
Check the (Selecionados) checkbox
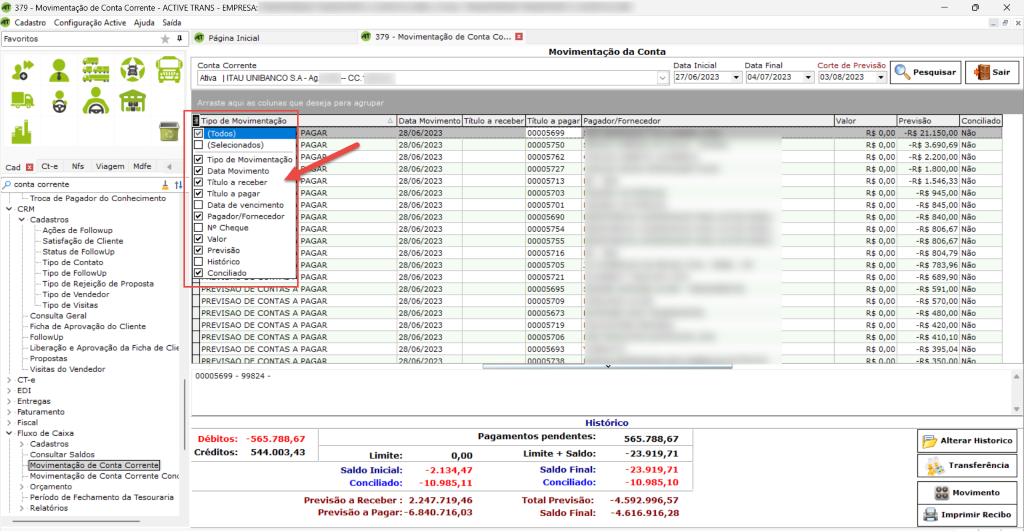[199, 145]
